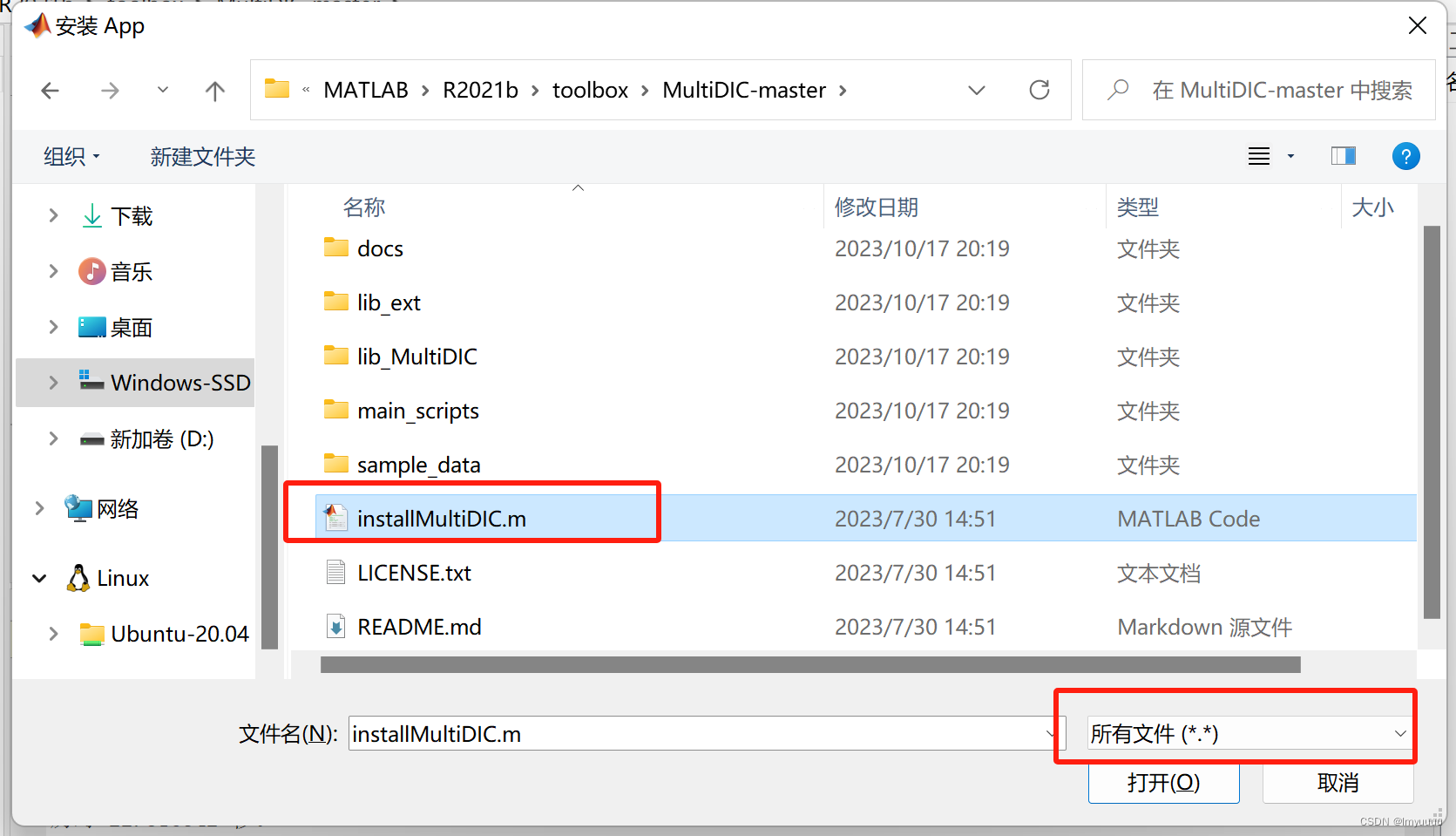Sort by the 名称 column header

364,207
